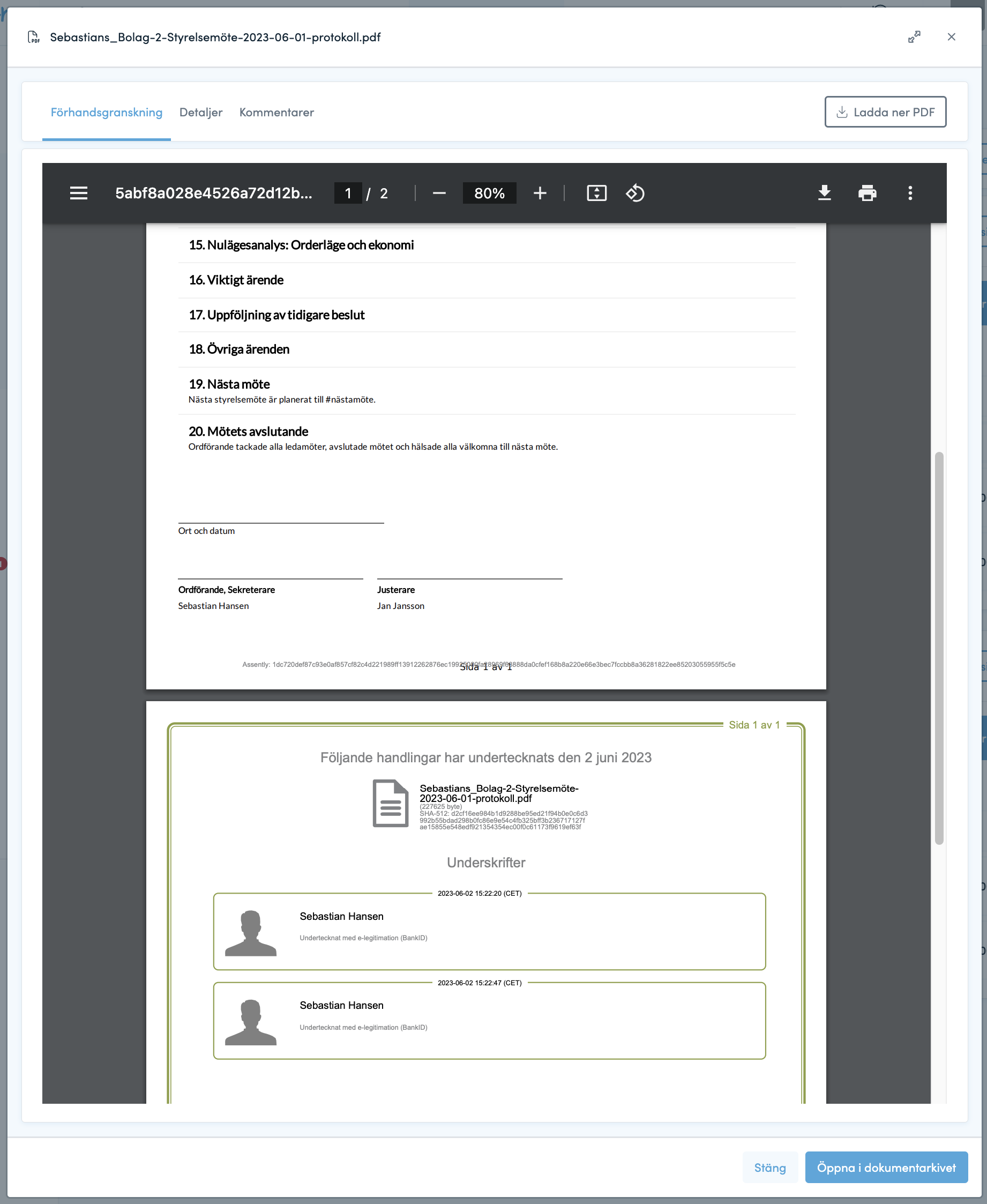Click the Stäng button

coord(770,1167)
